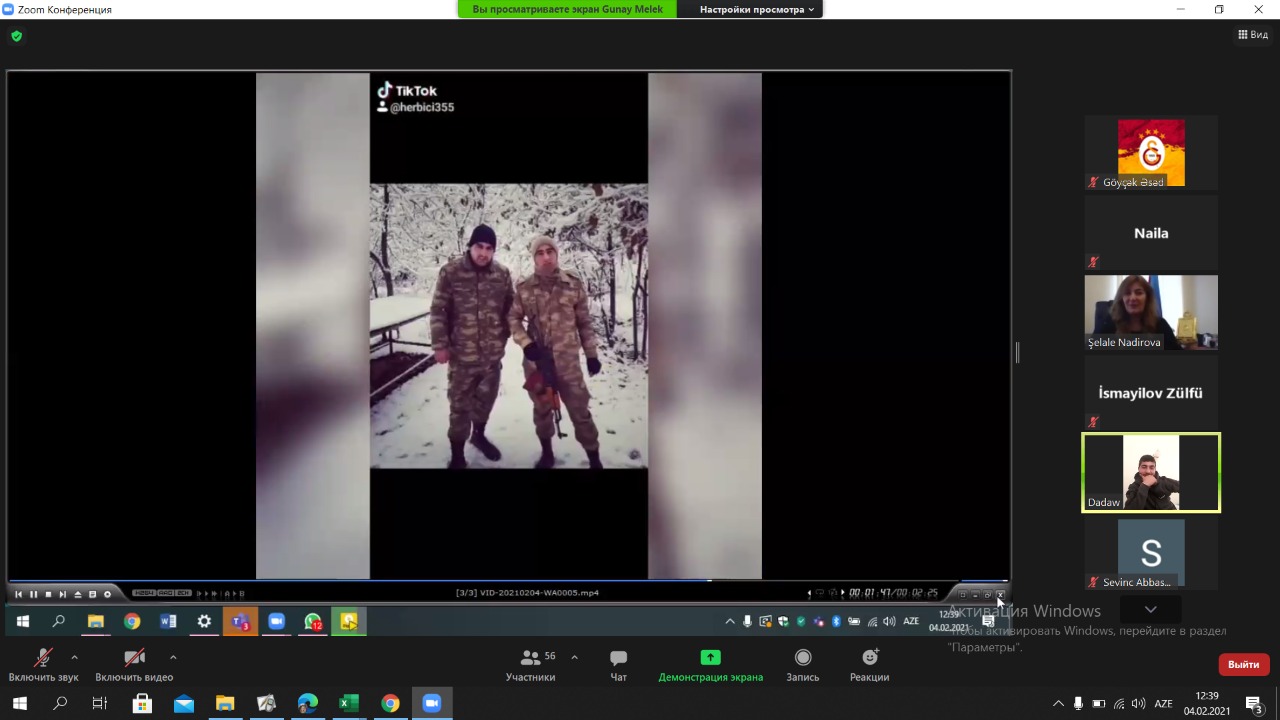
Task: Open Settings gear on shared screen taskbar
Action: pos(204,621)
